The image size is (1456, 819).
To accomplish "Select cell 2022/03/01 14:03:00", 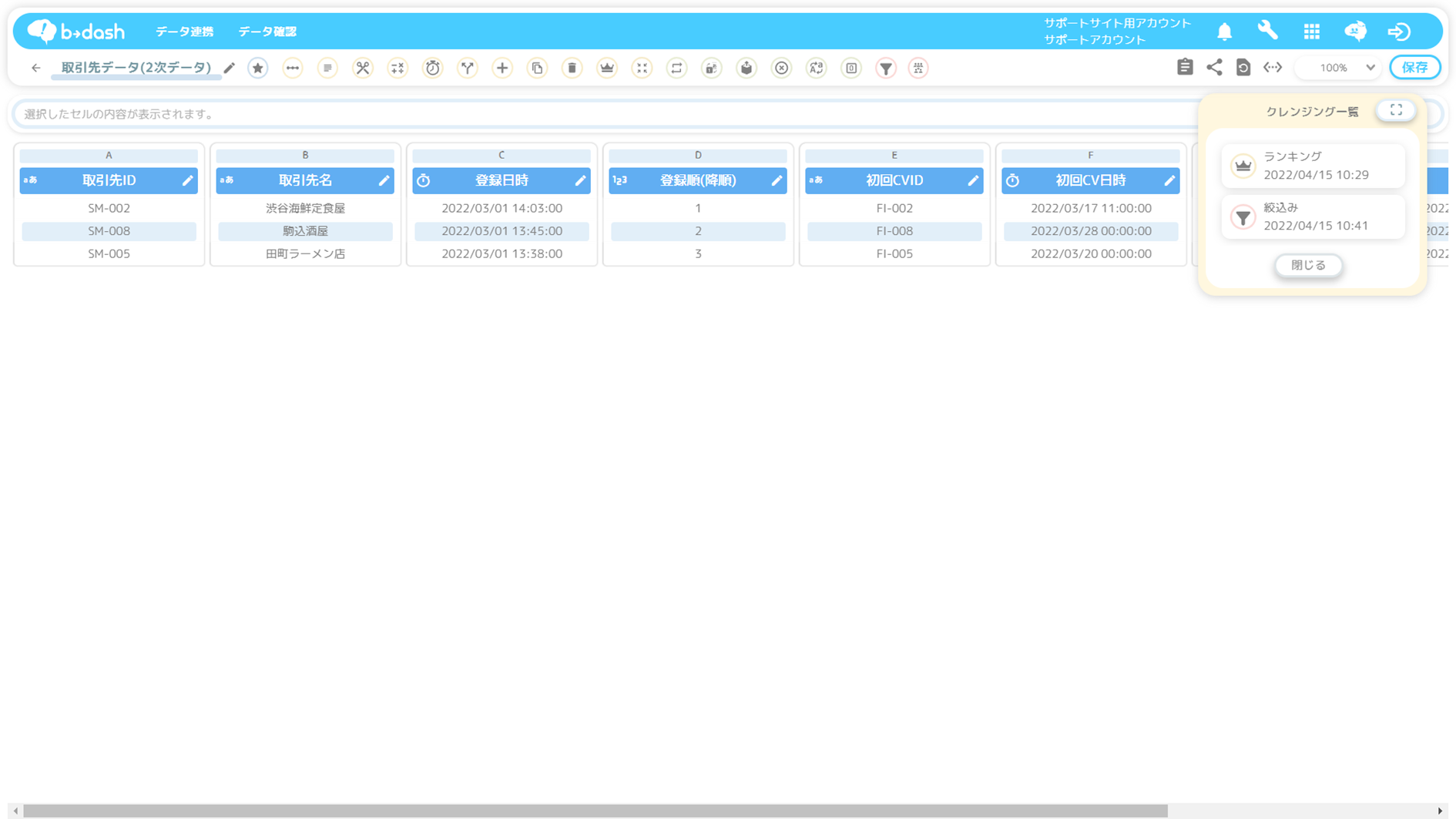I will [x=502, y=208].
